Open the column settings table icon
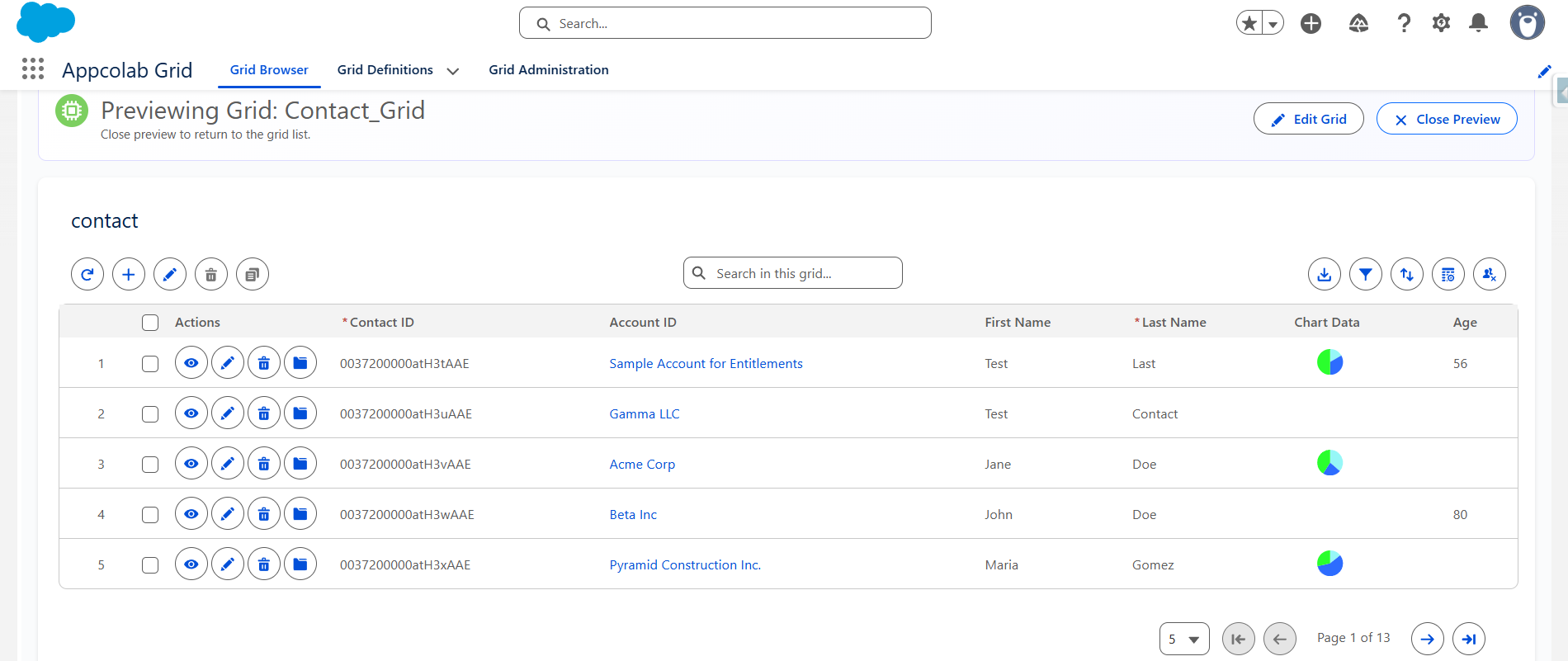1568x661 pixels. [x=1448, y=274]
